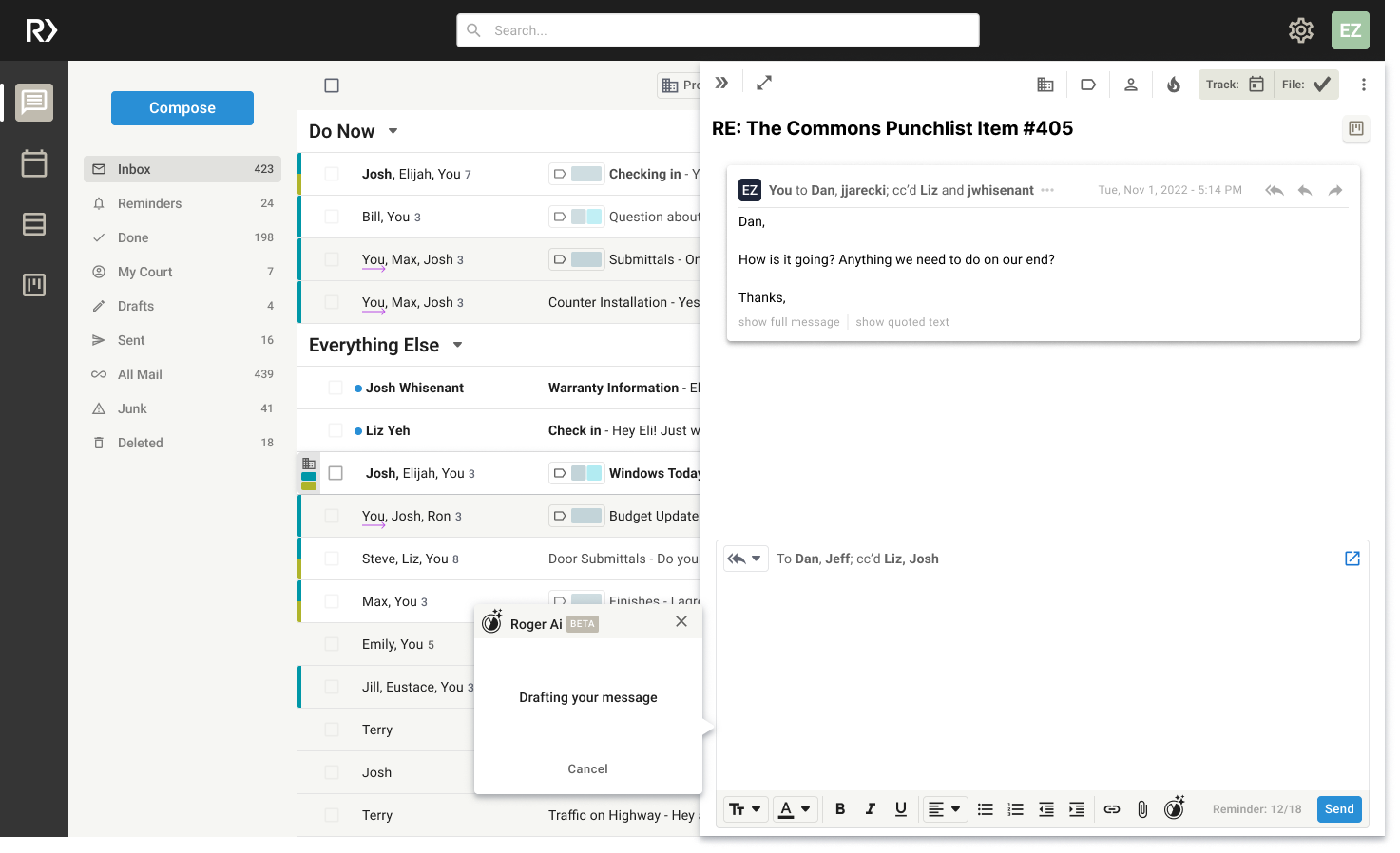The width and height of the screenshot is (1400, 853).
Task: Open the reply mode dropdown in the composer
Action: 758,558
